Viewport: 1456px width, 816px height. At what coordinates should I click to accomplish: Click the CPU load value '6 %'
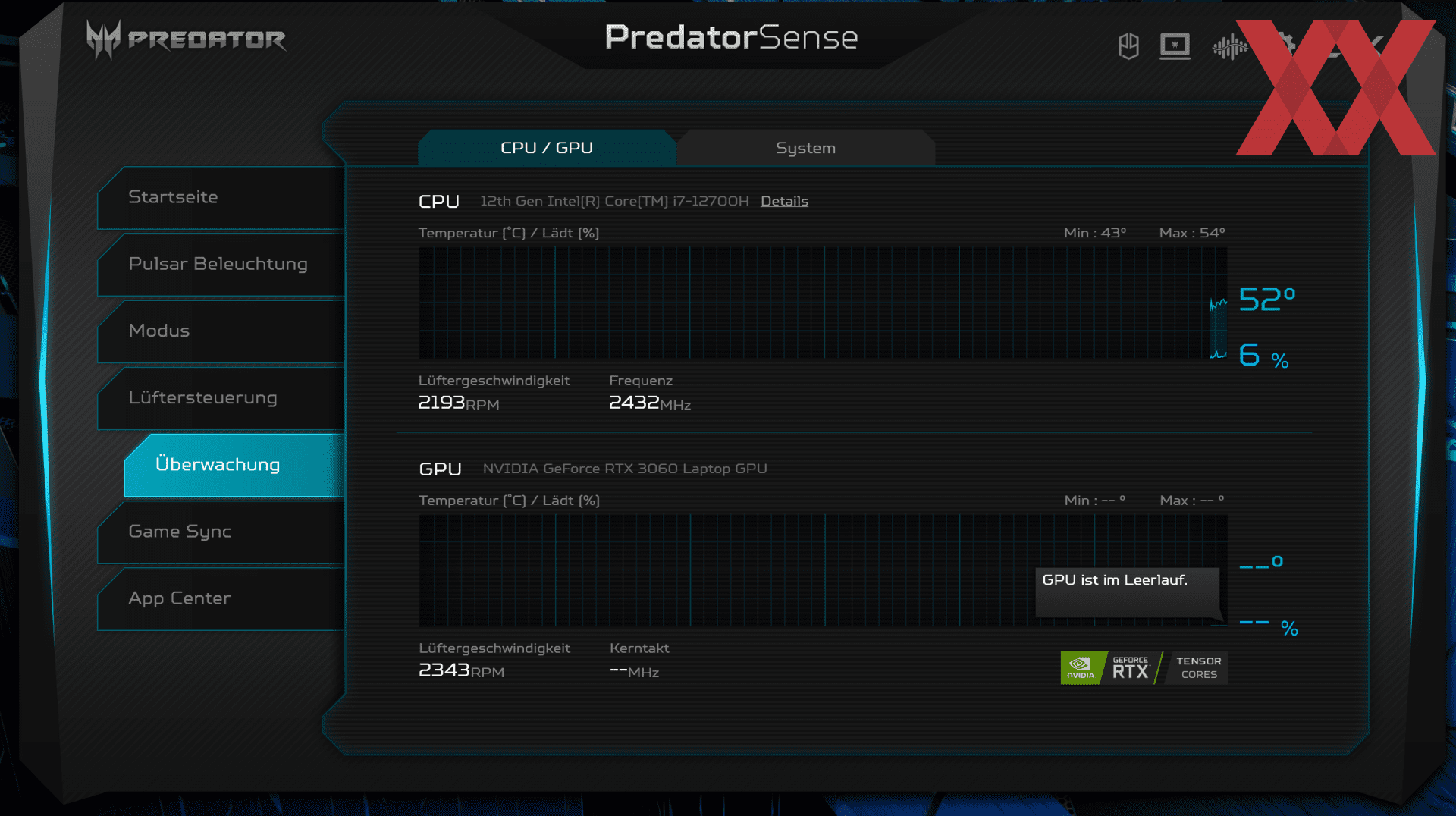1263,356
